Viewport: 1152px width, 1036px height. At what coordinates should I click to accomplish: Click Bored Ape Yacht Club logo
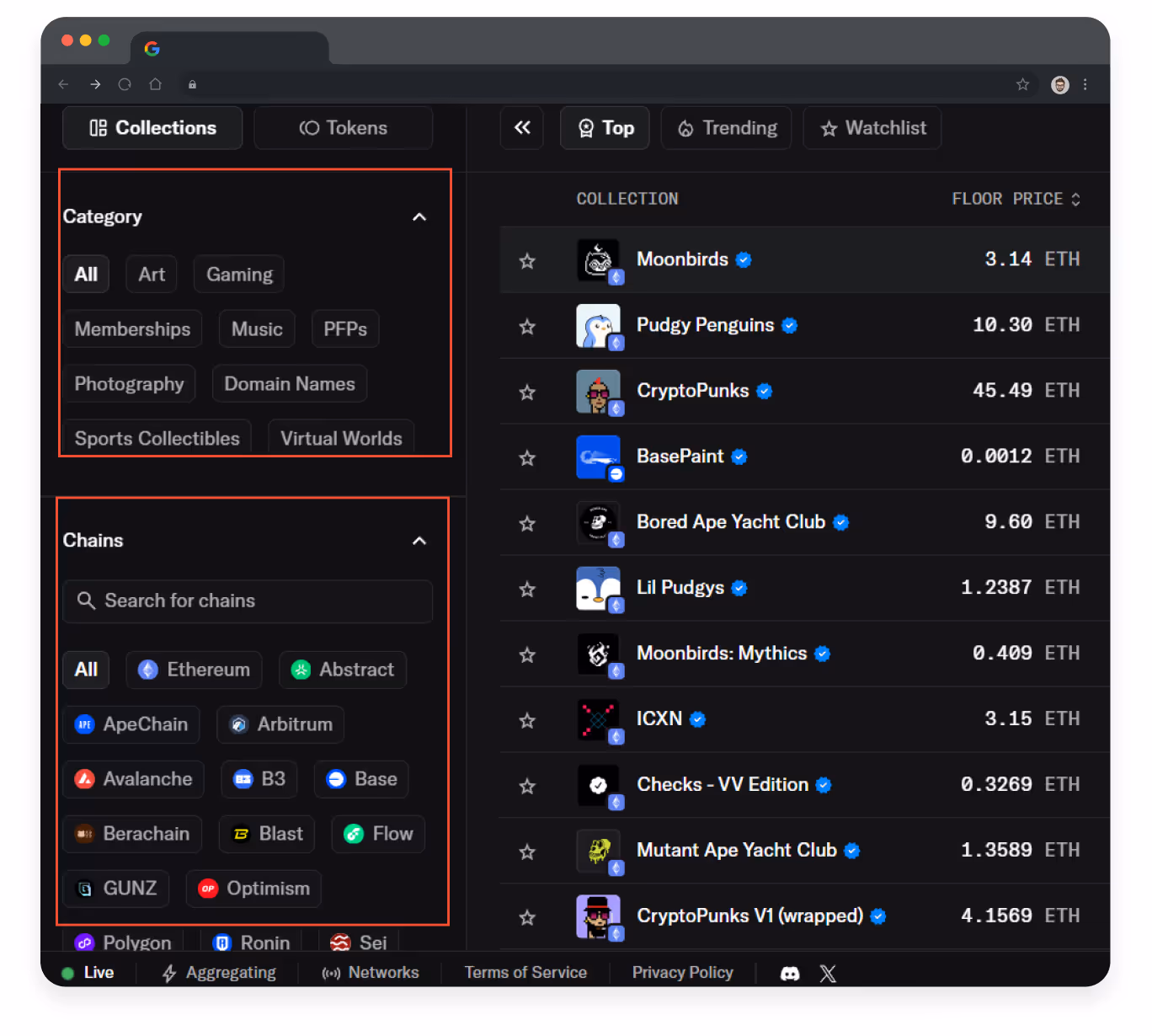(598, 523)
